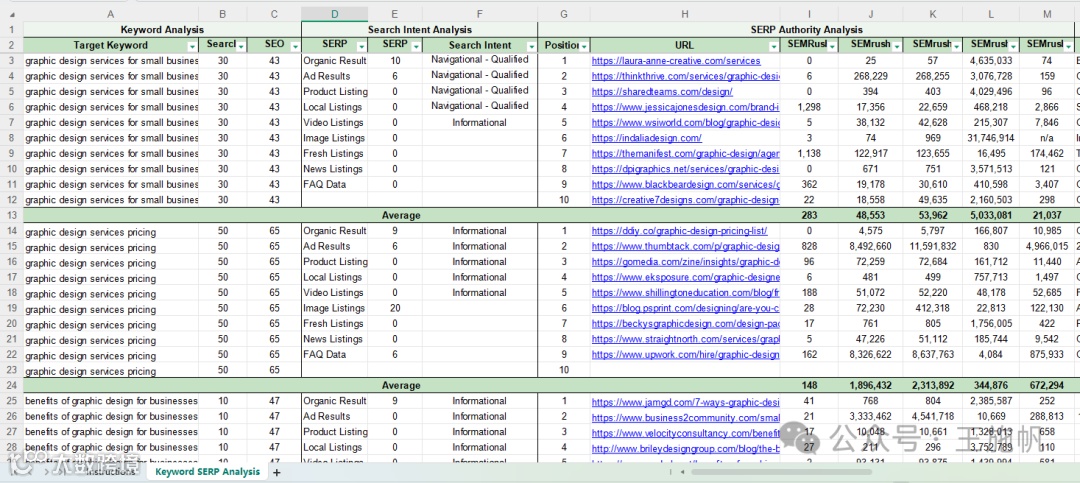Image resolution: width=1080 pixels, height=483 pixels.
Task: Select graphic design services pricing cell in row 14
Action: (x=111, y=232)
